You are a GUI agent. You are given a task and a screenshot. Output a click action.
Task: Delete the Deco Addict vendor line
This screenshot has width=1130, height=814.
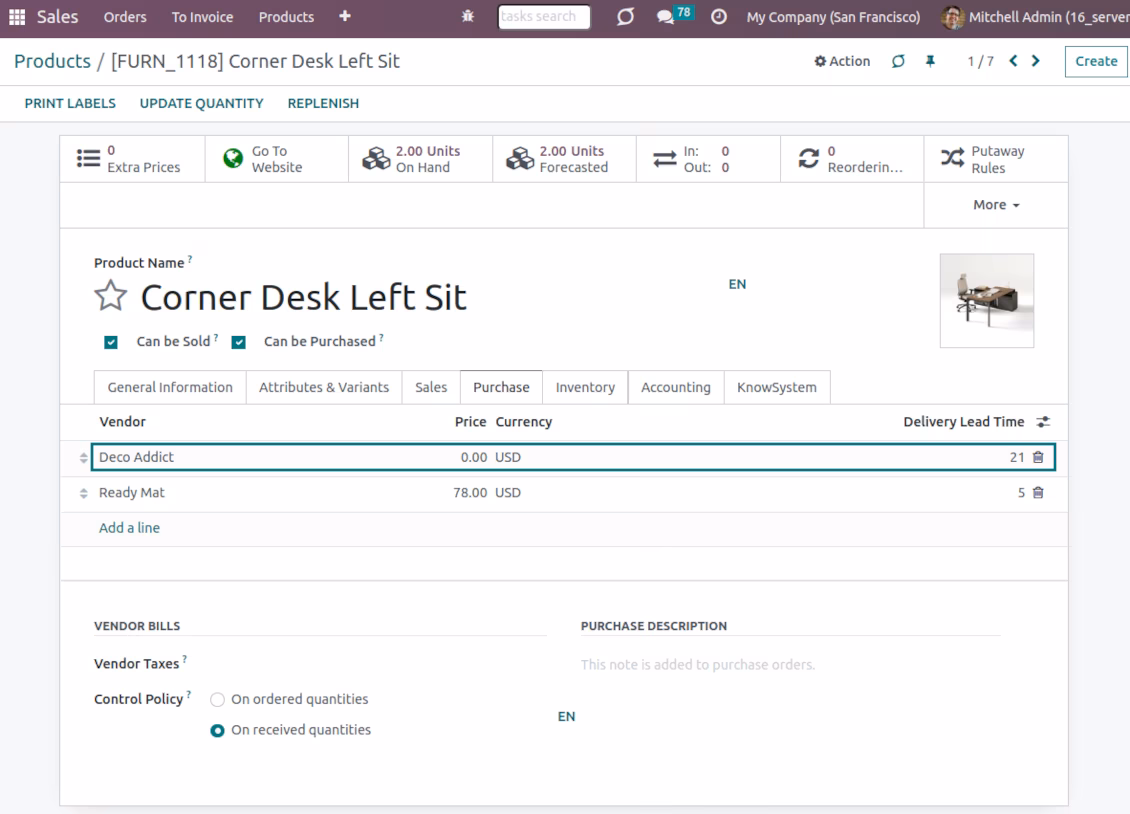coord(1038,457)
